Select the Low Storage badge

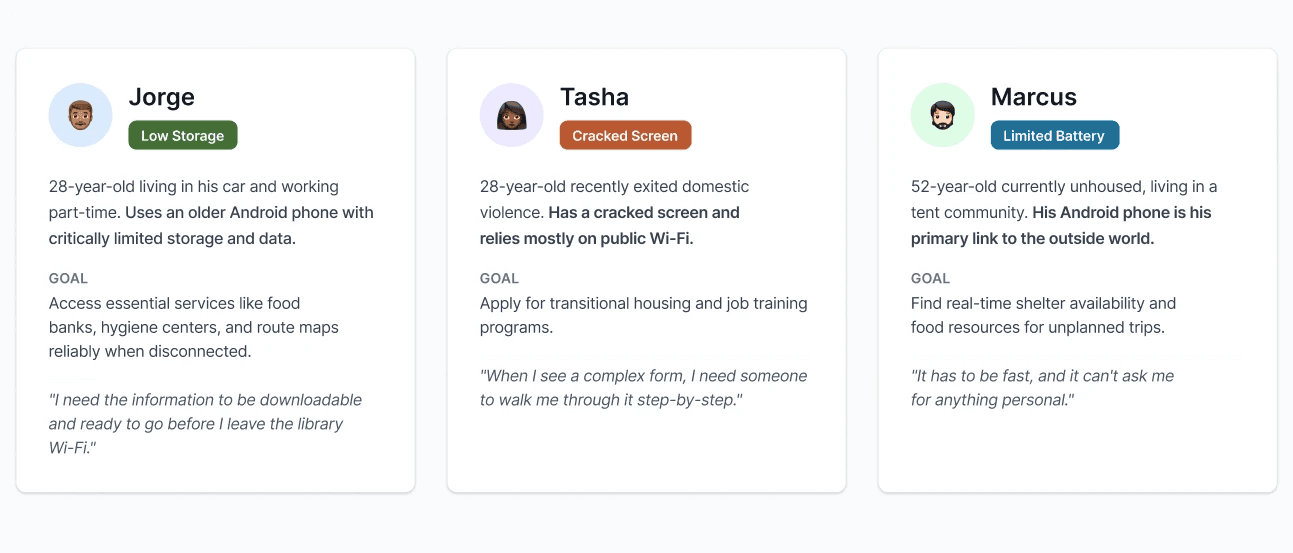point(182,136)
